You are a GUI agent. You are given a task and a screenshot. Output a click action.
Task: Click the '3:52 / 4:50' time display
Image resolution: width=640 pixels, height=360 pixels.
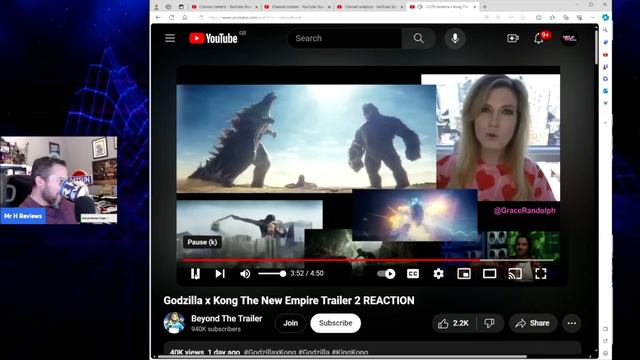307,273
